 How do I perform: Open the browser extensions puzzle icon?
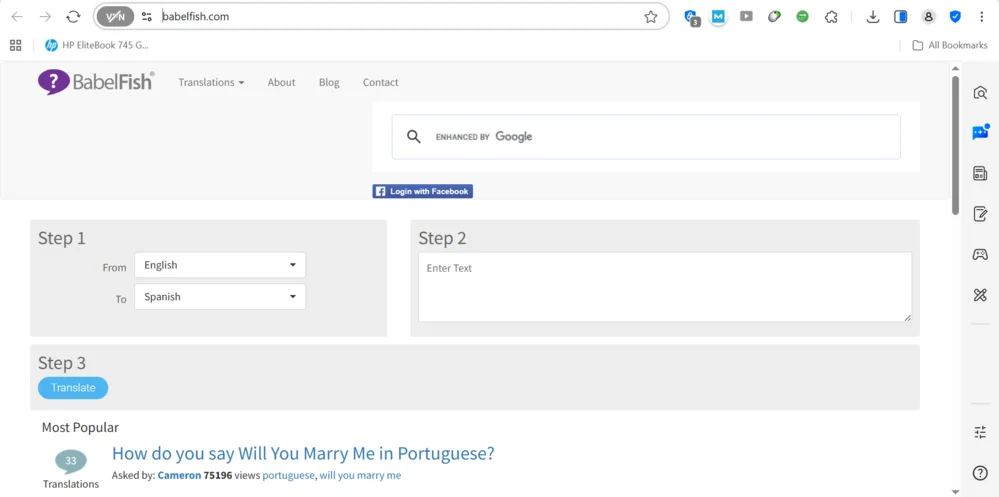tap(831, 17)
